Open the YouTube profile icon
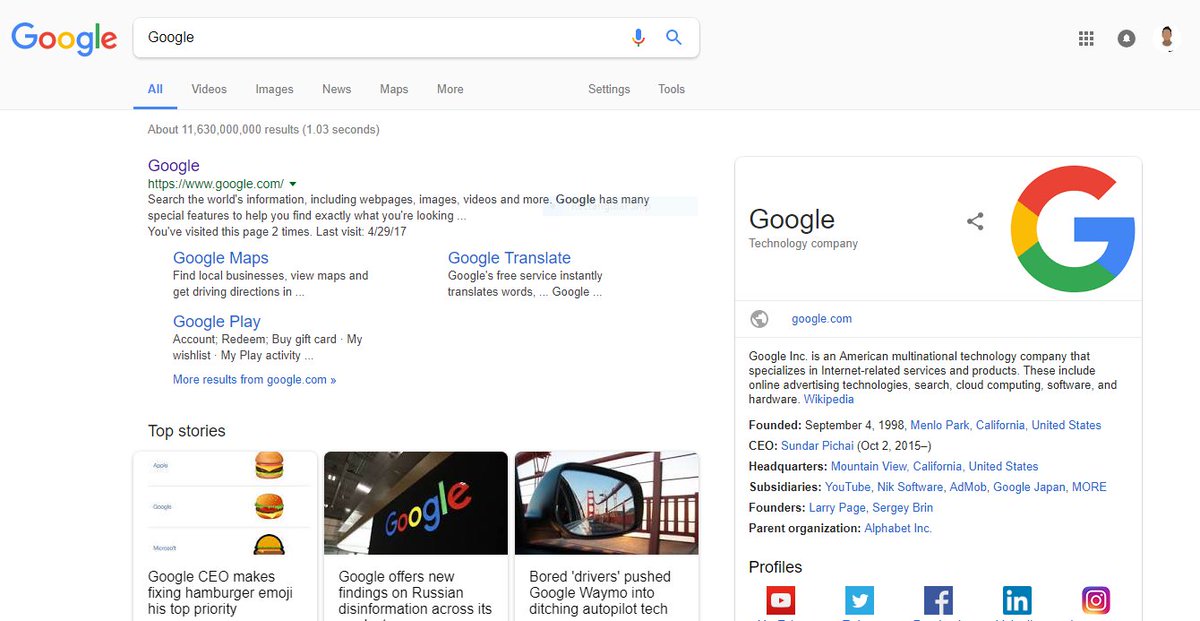This screenshot has width=1200, height=621. [x=780, y=600]
